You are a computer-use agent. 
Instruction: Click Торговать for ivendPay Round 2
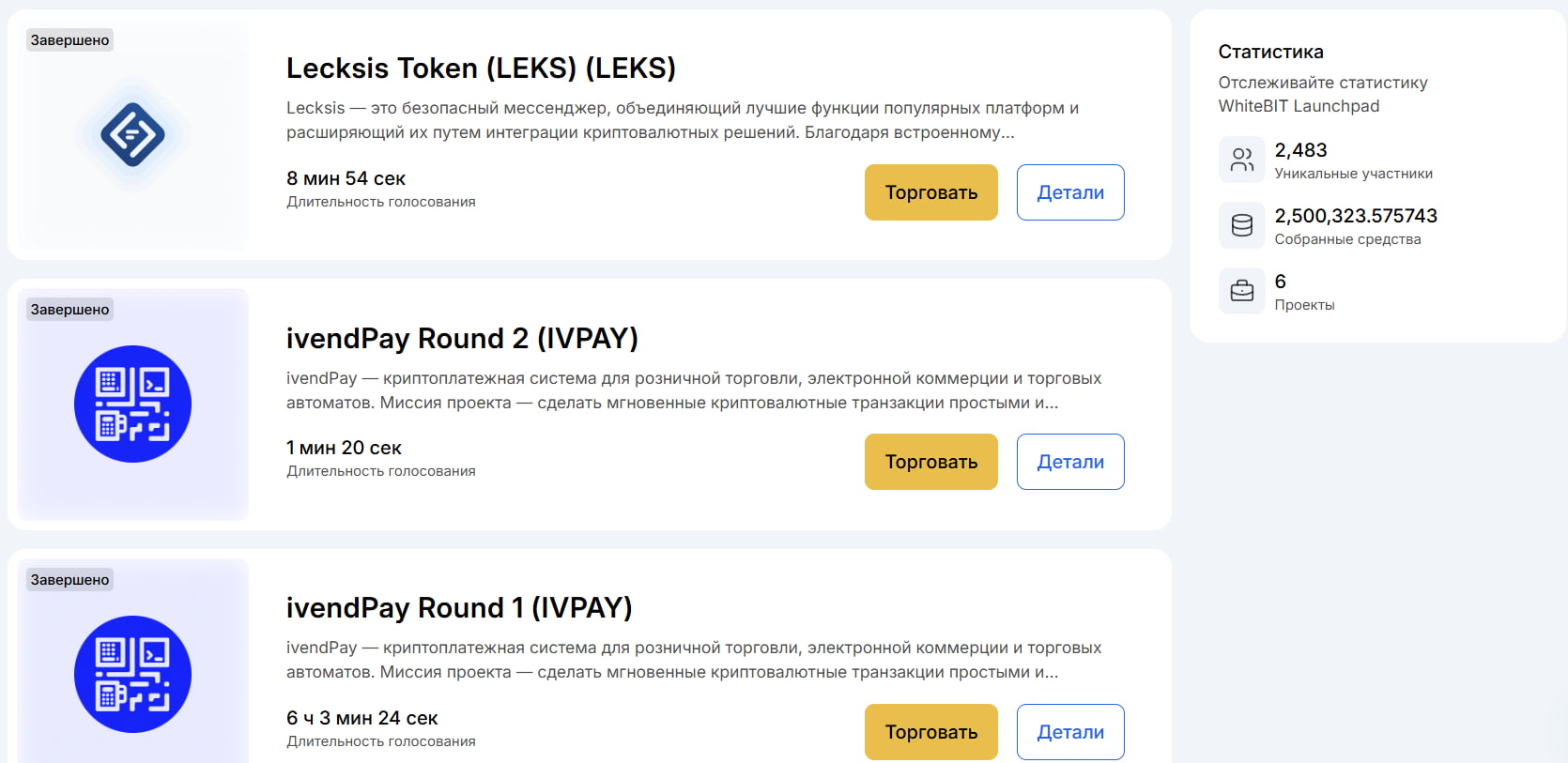coord(931,462)
